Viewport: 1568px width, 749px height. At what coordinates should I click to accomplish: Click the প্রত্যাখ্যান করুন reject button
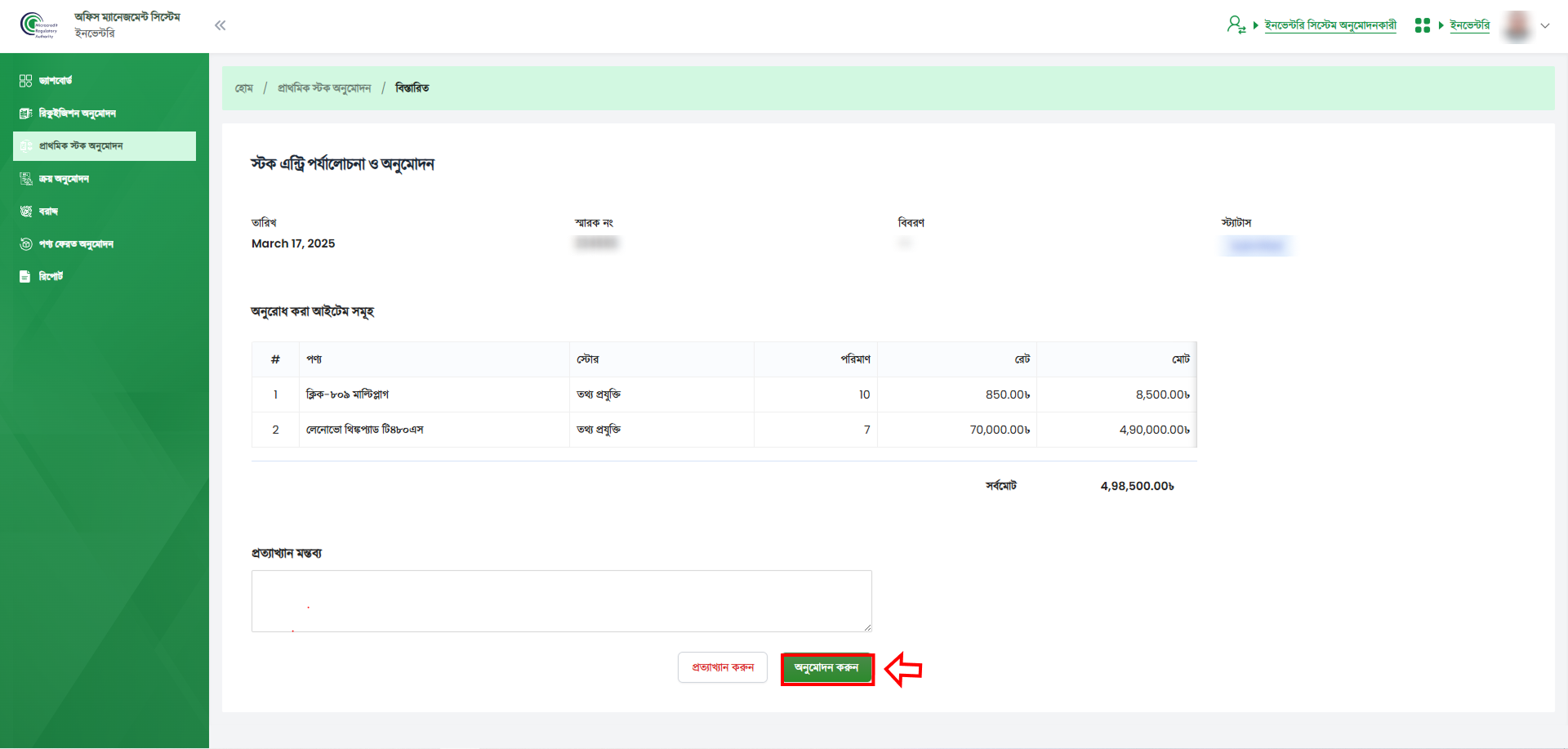pyautogui.click(x=723, y=667)
